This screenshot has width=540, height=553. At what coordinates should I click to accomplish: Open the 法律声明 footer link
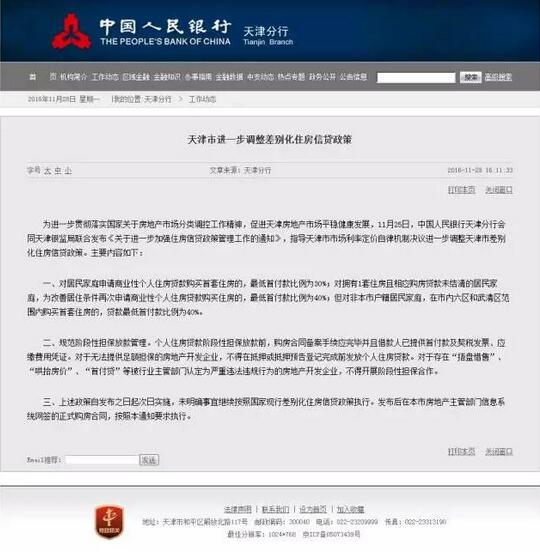(238, 509)
